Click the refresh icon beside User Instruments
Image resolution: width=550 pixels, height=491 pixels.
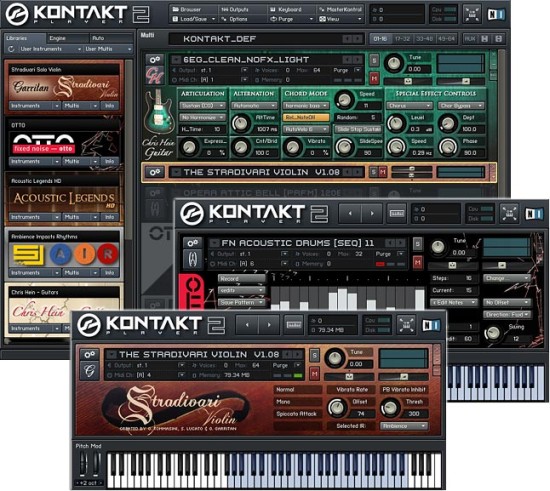click(x=11, y=49)
